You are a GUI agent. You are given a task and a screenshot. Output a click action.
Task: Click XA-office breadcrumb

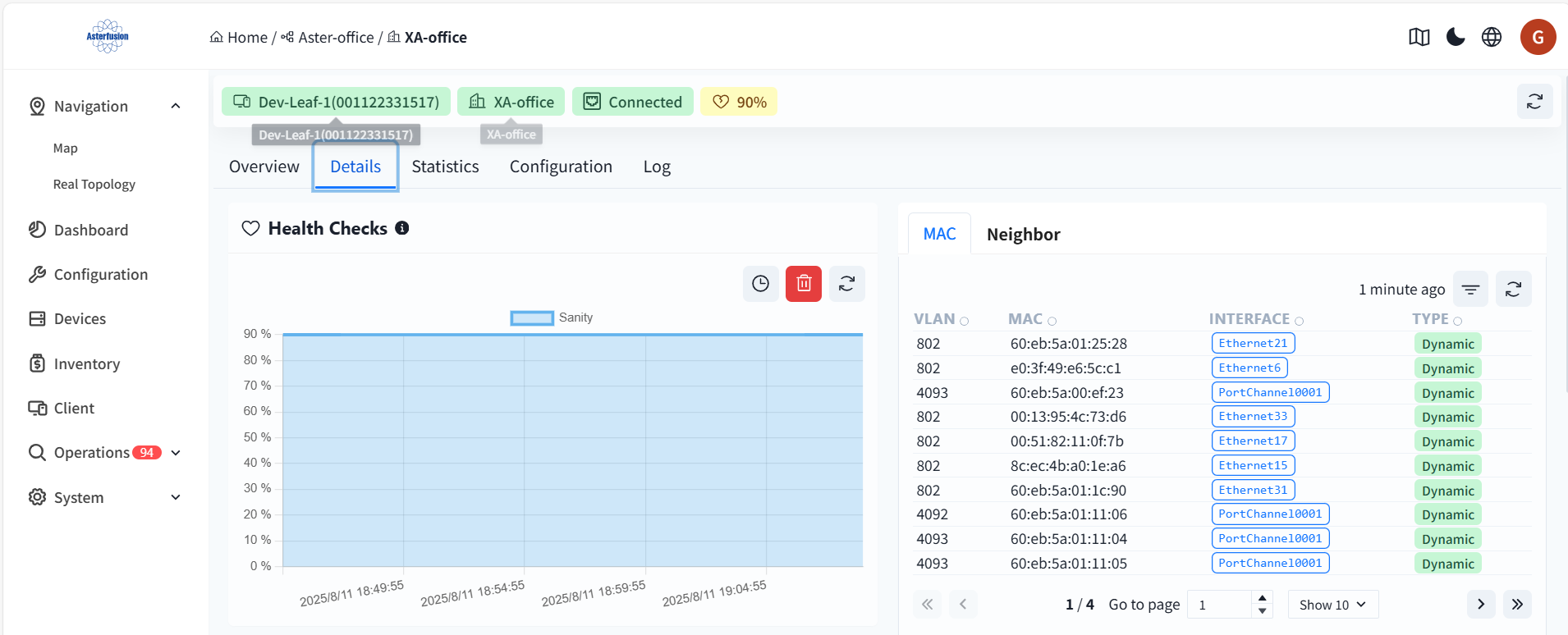pyautogui.click(x=427, y=37)
